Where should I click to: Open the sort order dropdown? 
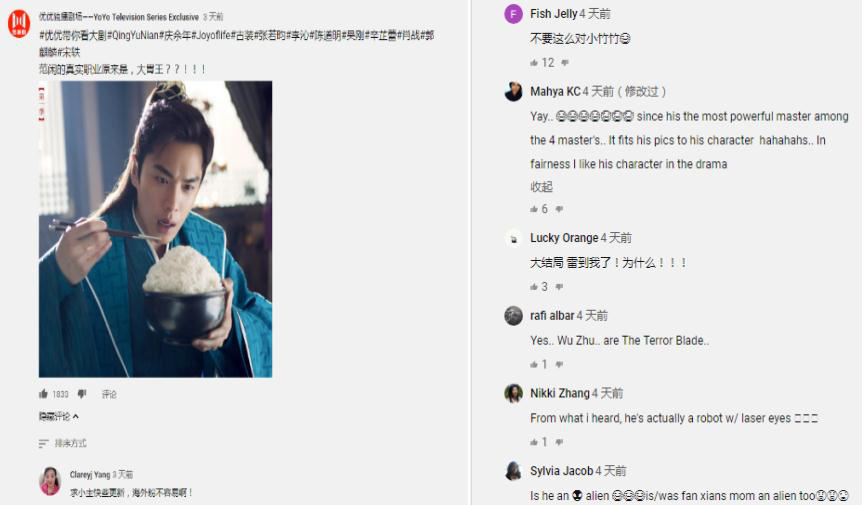[x=63, y=443]
